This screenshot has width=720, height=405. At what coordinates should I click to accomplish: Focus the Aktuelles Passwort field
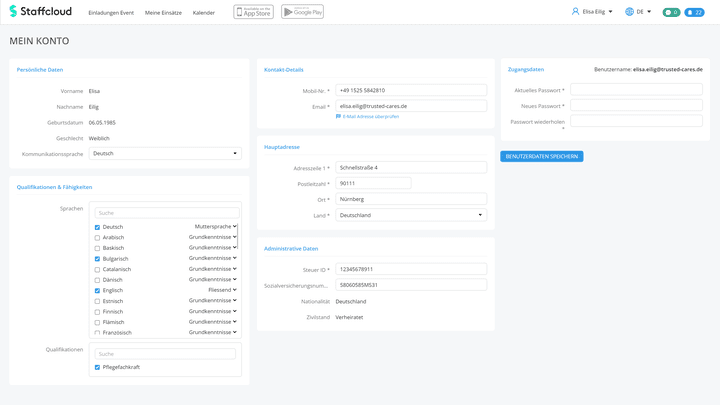pyautogui.click(x=636, y=90)
